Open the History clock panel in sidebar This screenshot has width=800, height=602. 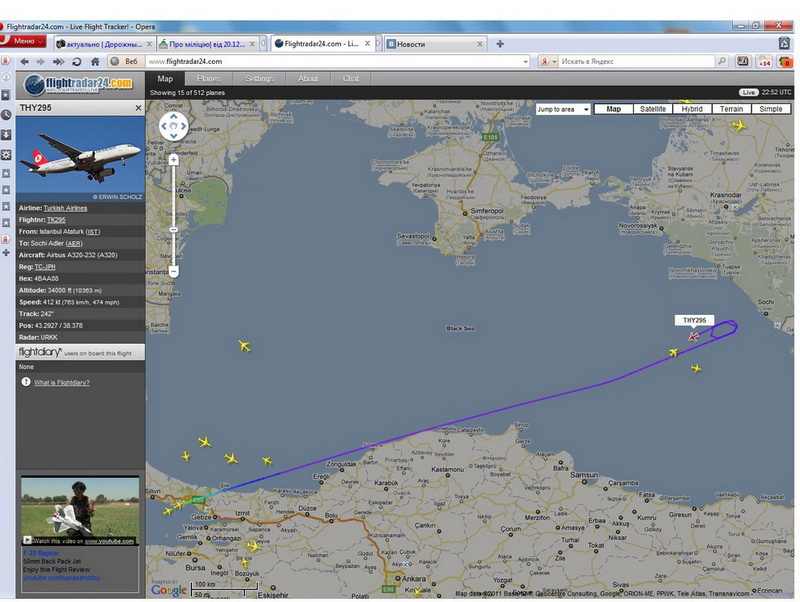click(x=6, y=115)
